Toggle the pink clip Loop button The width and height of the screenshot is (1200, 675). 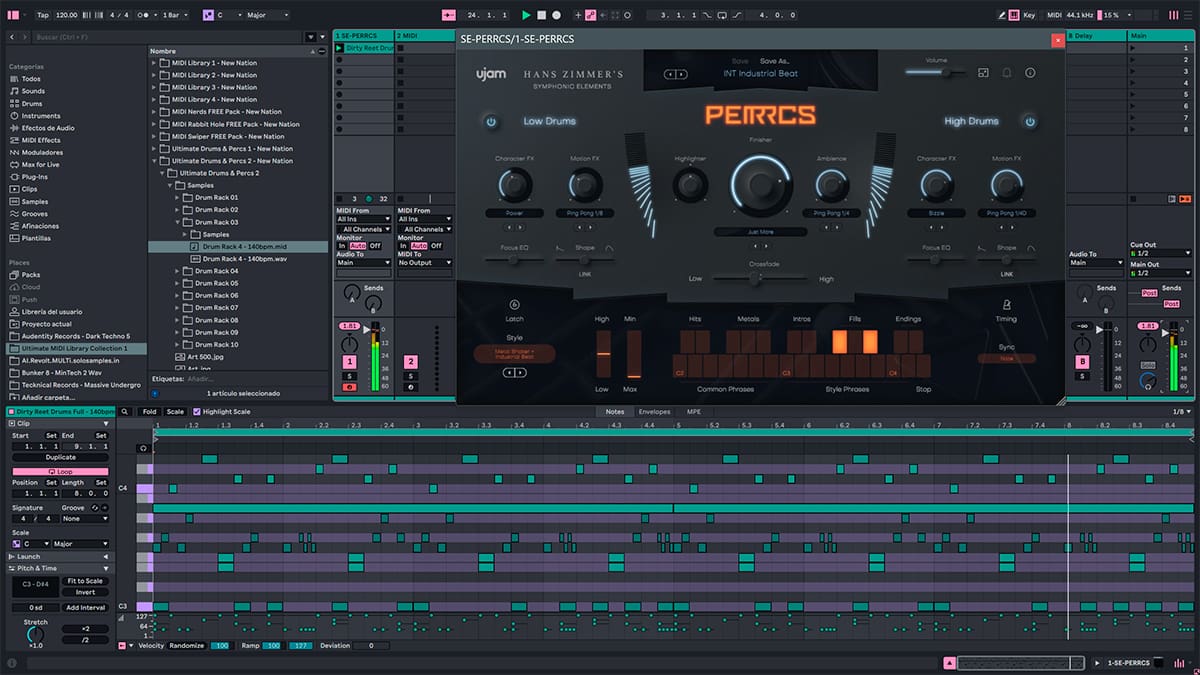[x=60, y=471]
